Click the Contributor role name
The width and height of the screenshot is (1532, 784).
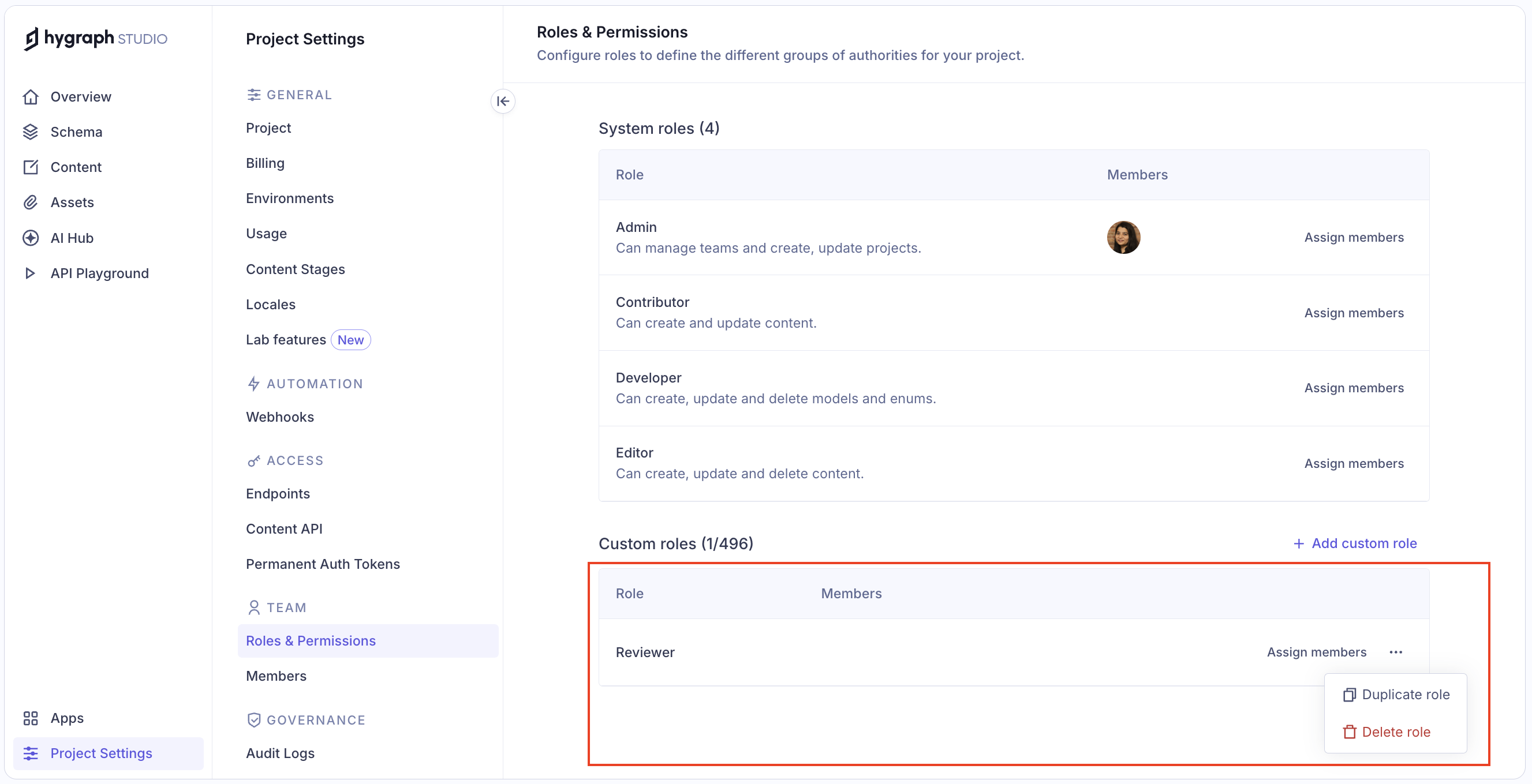point(652,302)
